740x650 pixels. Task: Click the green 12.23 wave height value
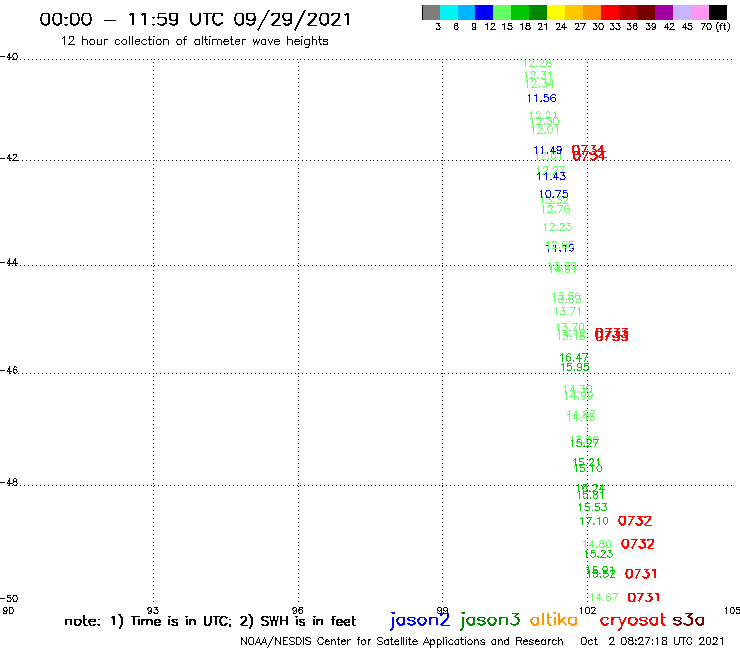tap(557, 227)
